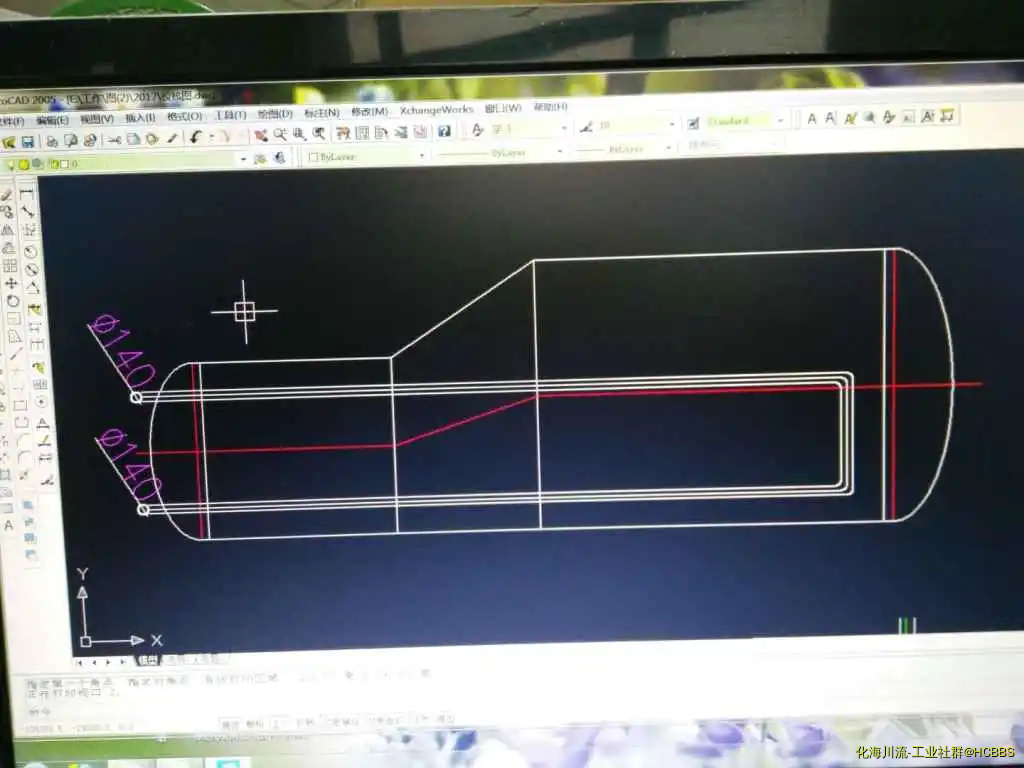The width and height of the screenshot is (1024, 768).
Task: Open the Standard text style dropdown
Action: [781, 121]
